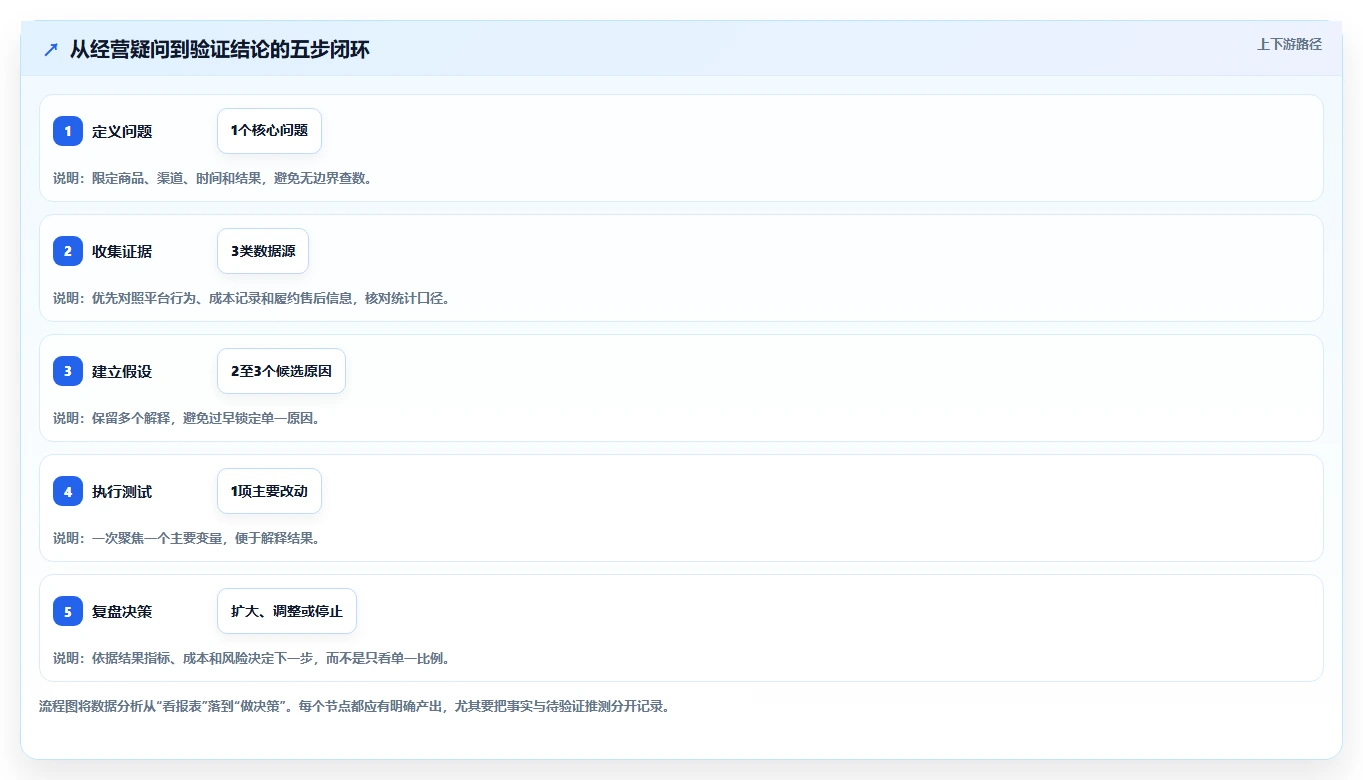Click description 限定商品、渠道、时间和结果
The image size is (1363, 780).
pyautogui.click(x=213, y=178)
